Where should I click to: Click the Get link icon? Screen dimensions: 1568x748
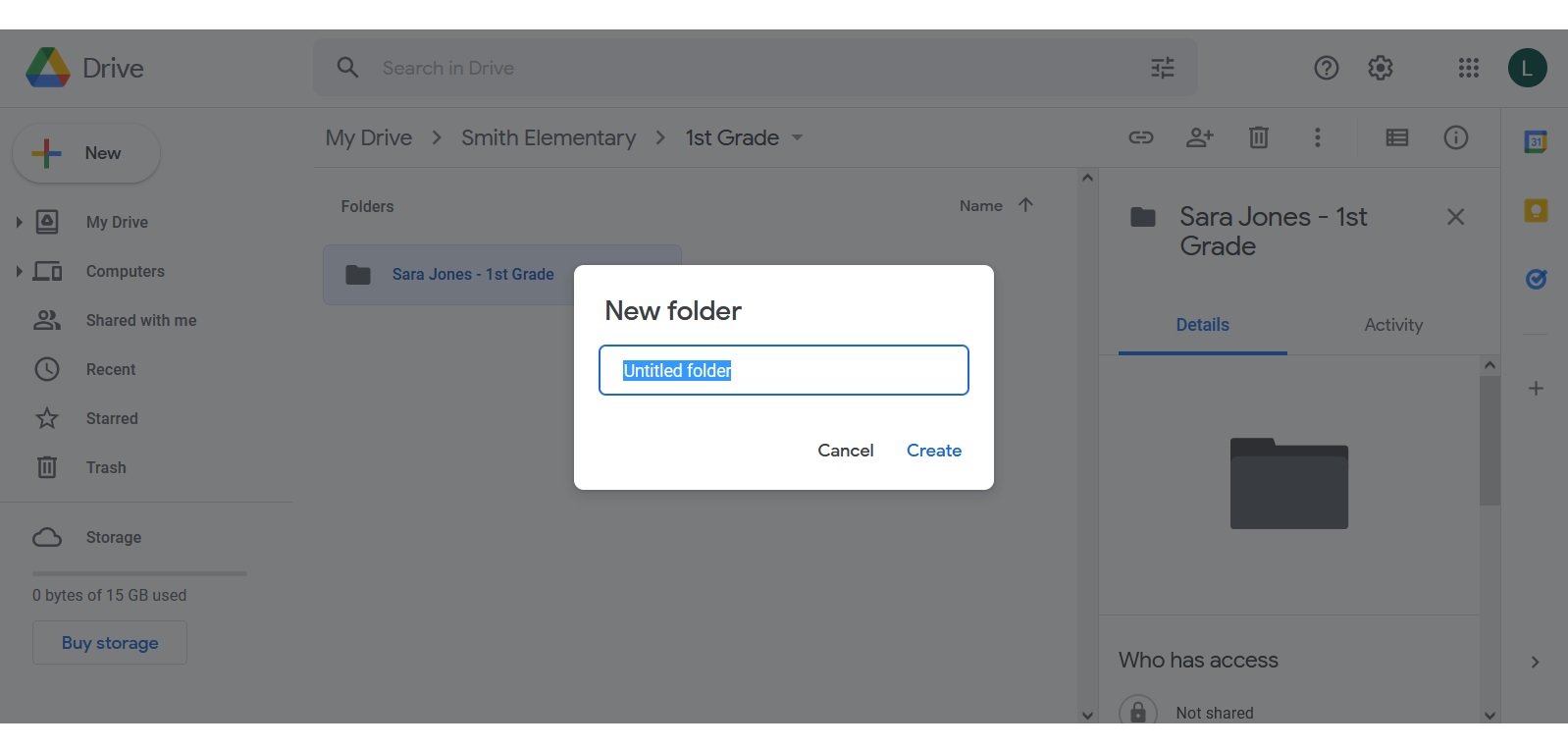point(1141,137)
